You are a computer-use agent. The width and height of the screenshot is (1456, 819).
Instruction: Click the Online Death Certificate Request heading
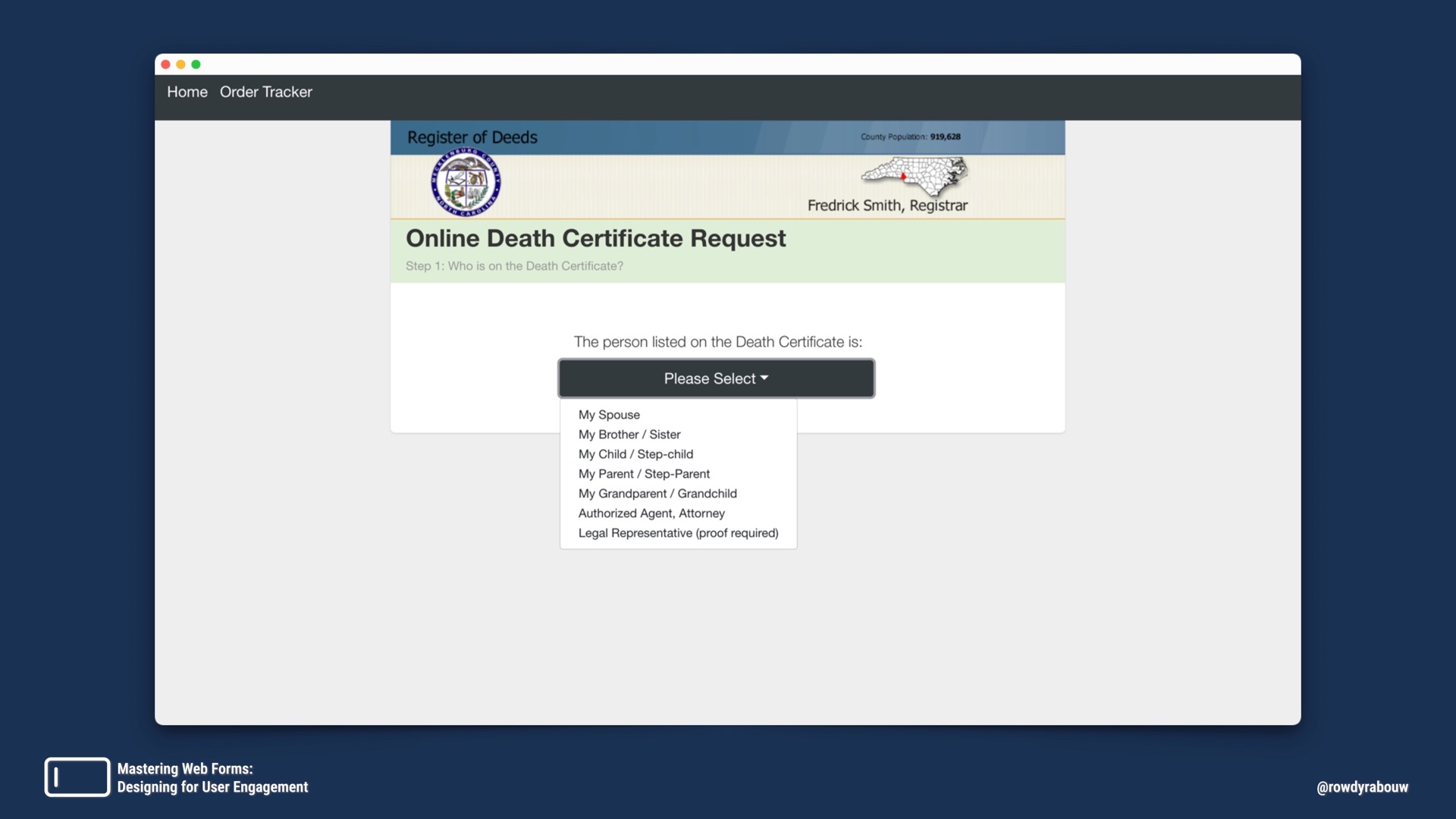click(x=595, y=238)
